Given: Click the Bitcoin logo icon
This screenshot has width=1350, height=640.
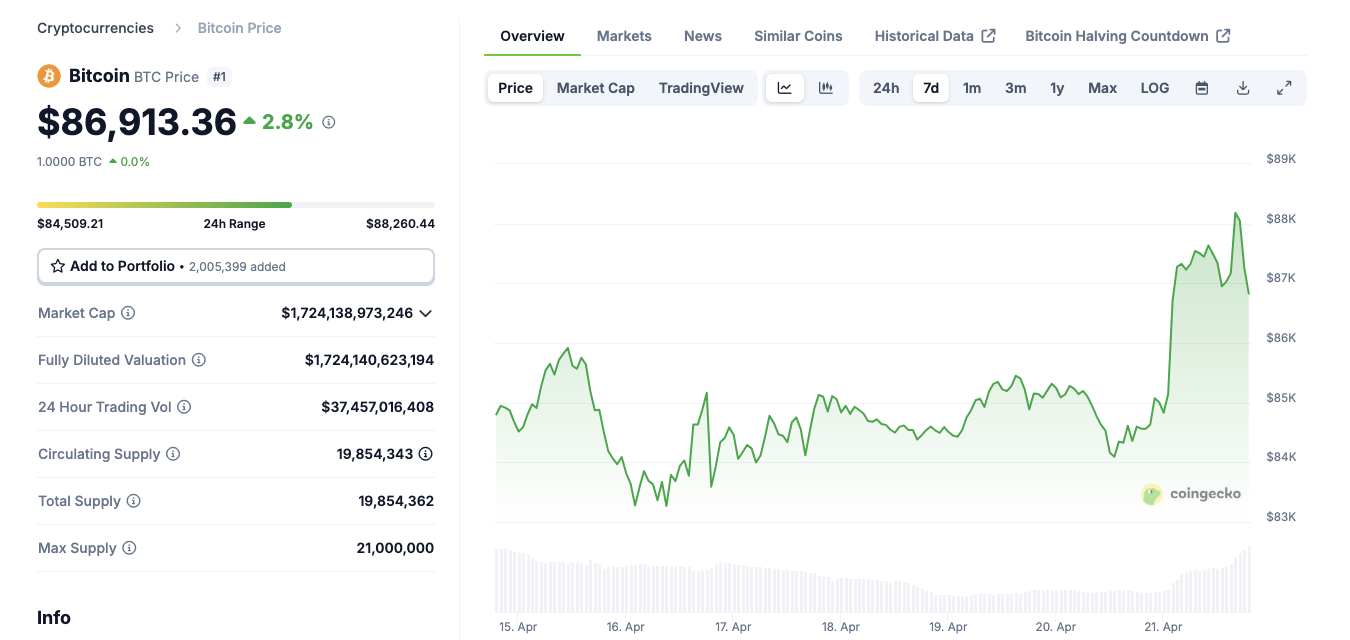Looking at the screenshot, I should tap(48, 76).
